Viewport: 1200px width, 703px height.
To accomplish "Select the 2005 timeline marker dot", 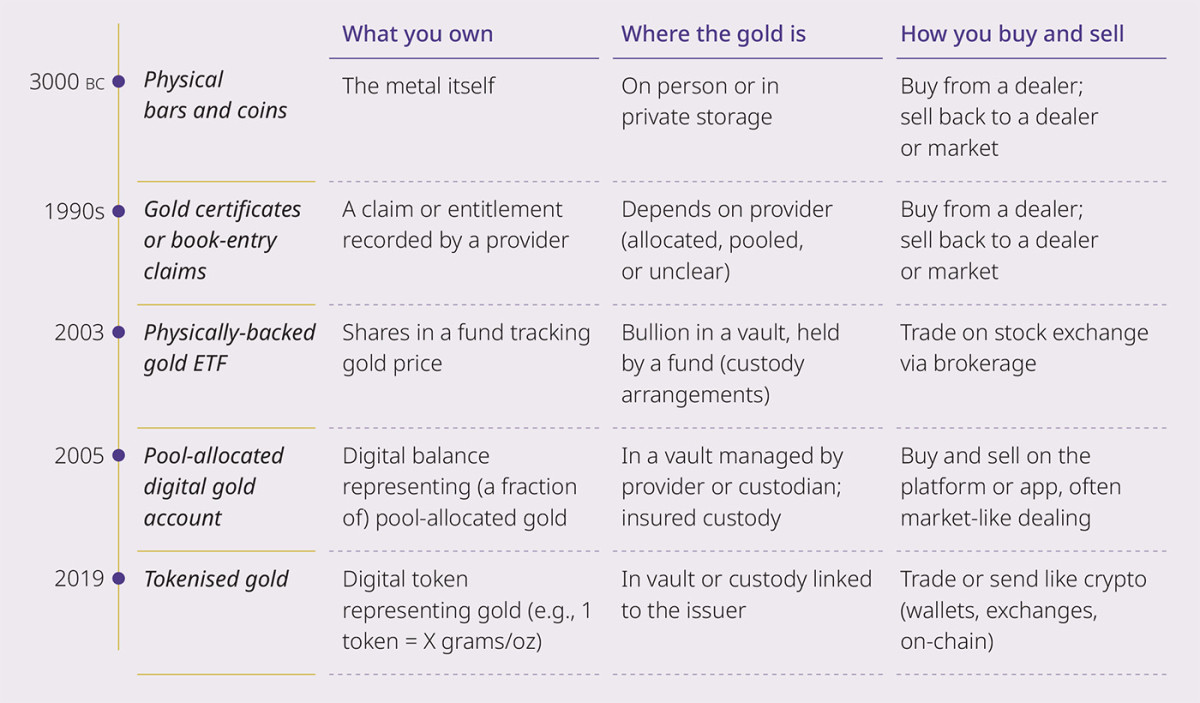I will pos(119,456).
